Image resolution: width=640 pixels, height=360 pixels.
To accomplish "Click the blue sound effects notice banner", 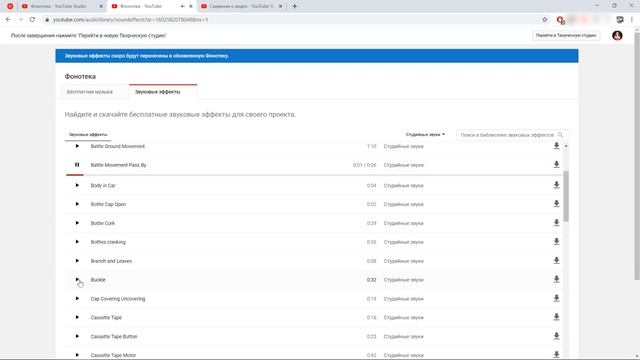I will point(317,56).
